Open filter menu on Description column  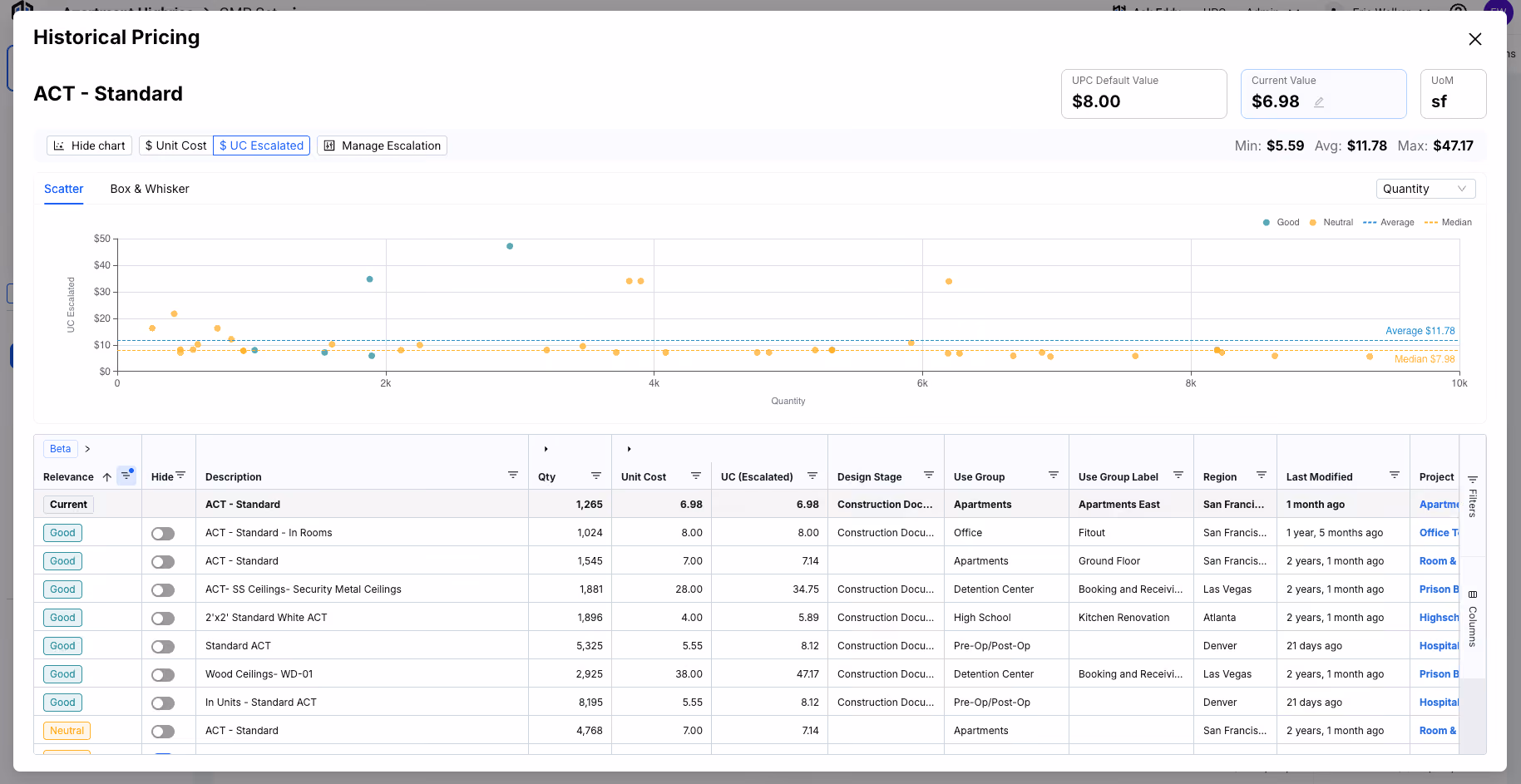click(513, 476)
